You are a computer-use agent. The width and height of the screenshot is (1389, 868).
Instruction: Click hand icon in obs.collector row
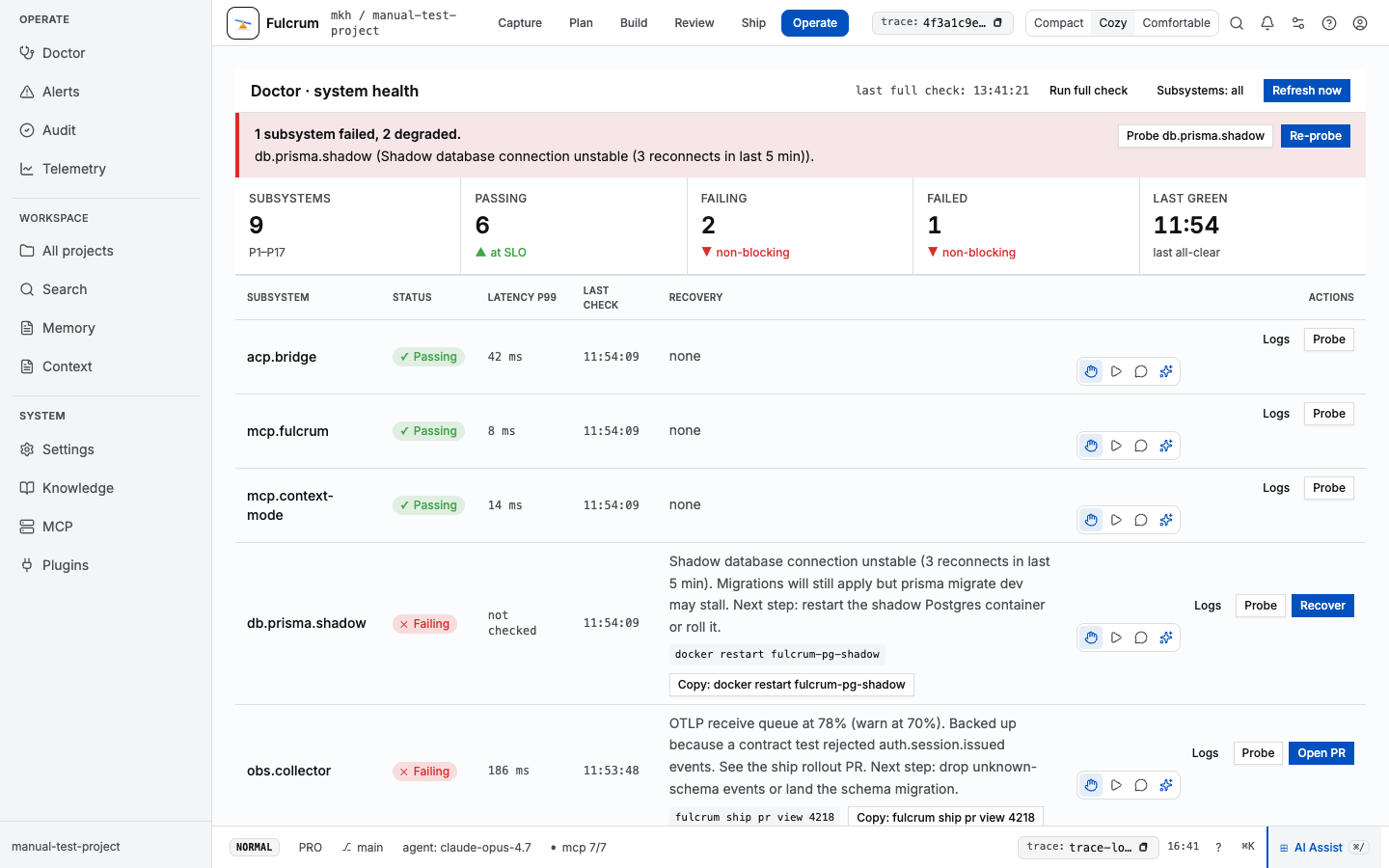pyautogui.click(x=1091, y=785)
